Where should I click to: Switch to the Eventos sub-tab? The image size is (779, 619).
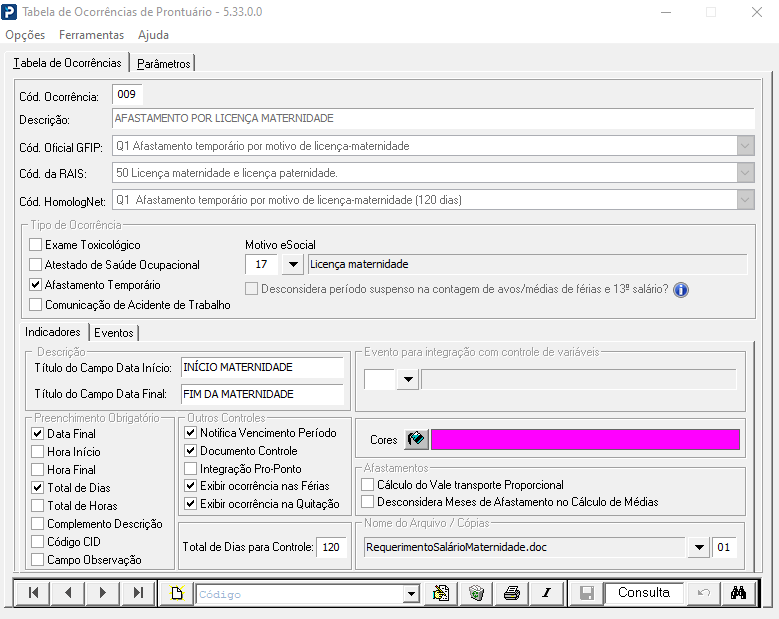click(114, 332)
